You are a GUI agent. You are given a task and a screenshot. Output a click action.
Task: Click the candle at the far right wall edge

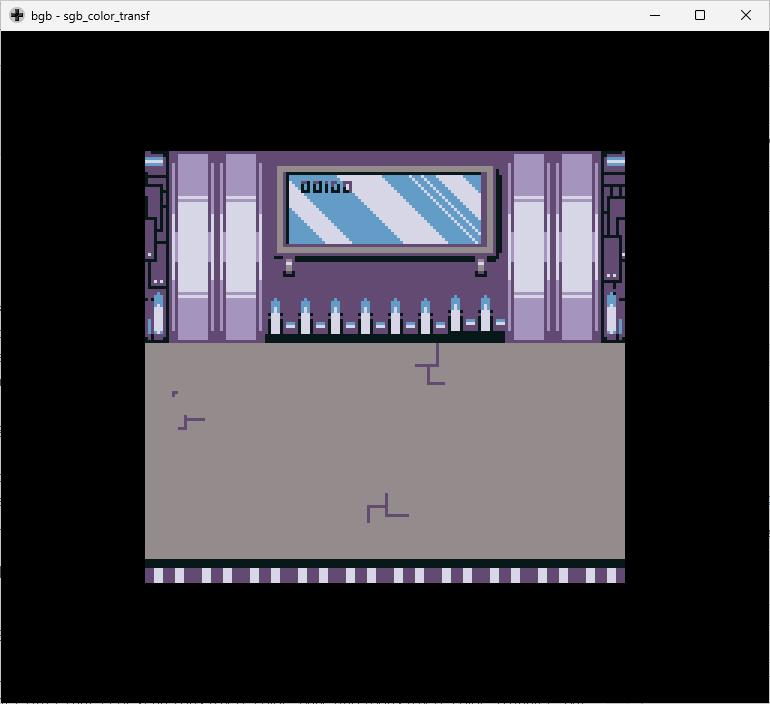point(611,314)
